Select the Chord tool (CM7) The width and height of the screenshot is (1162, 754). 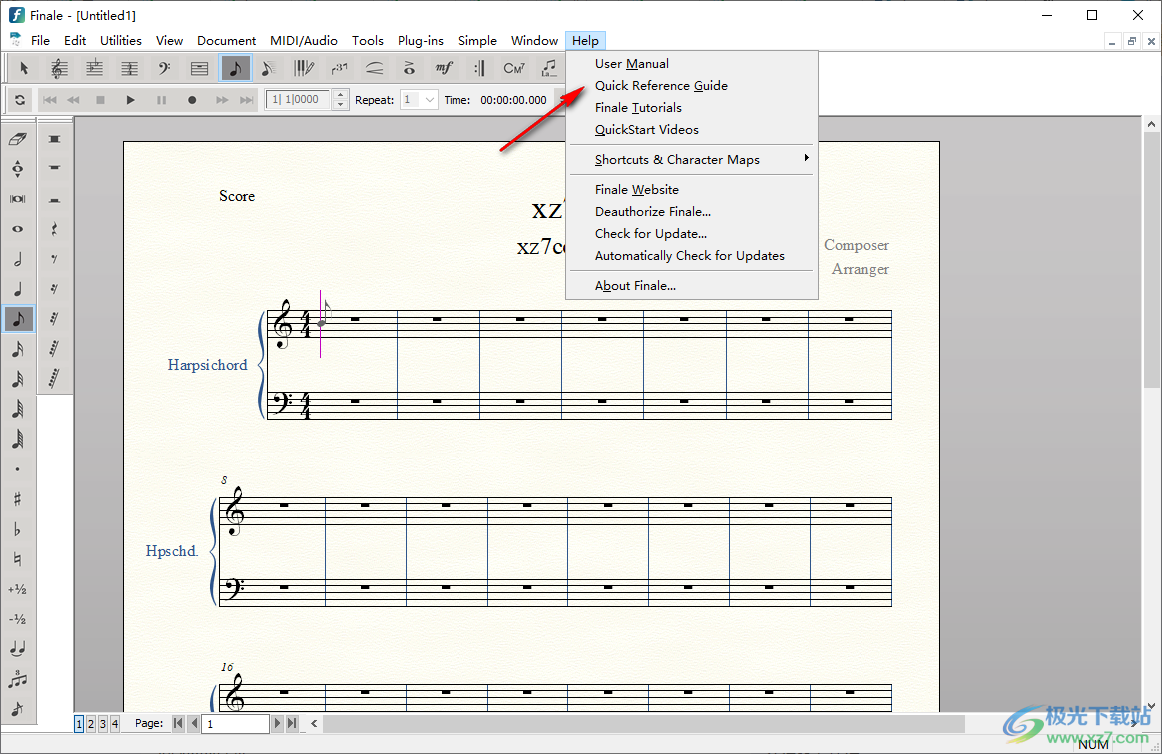(x=514, y=68)
